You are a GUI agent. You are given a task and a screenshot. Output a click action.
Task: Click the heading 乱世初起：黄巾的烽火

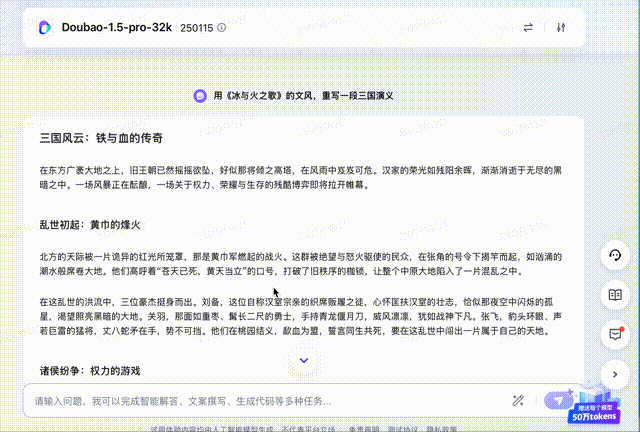point(90,225)
